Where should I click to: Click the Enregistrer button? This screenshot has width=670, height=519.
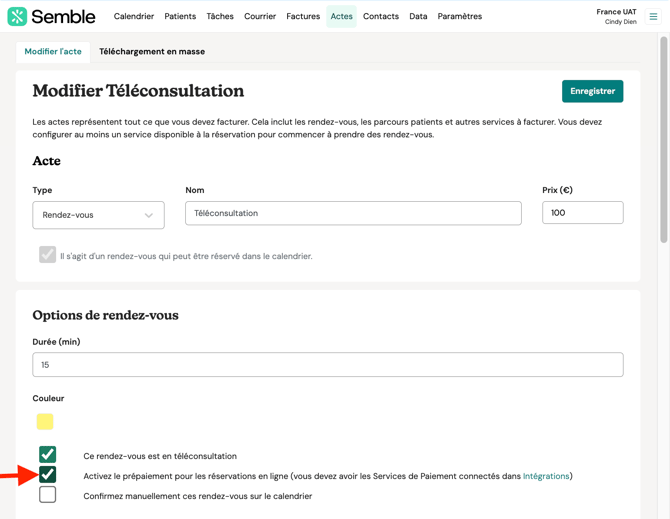592,91
